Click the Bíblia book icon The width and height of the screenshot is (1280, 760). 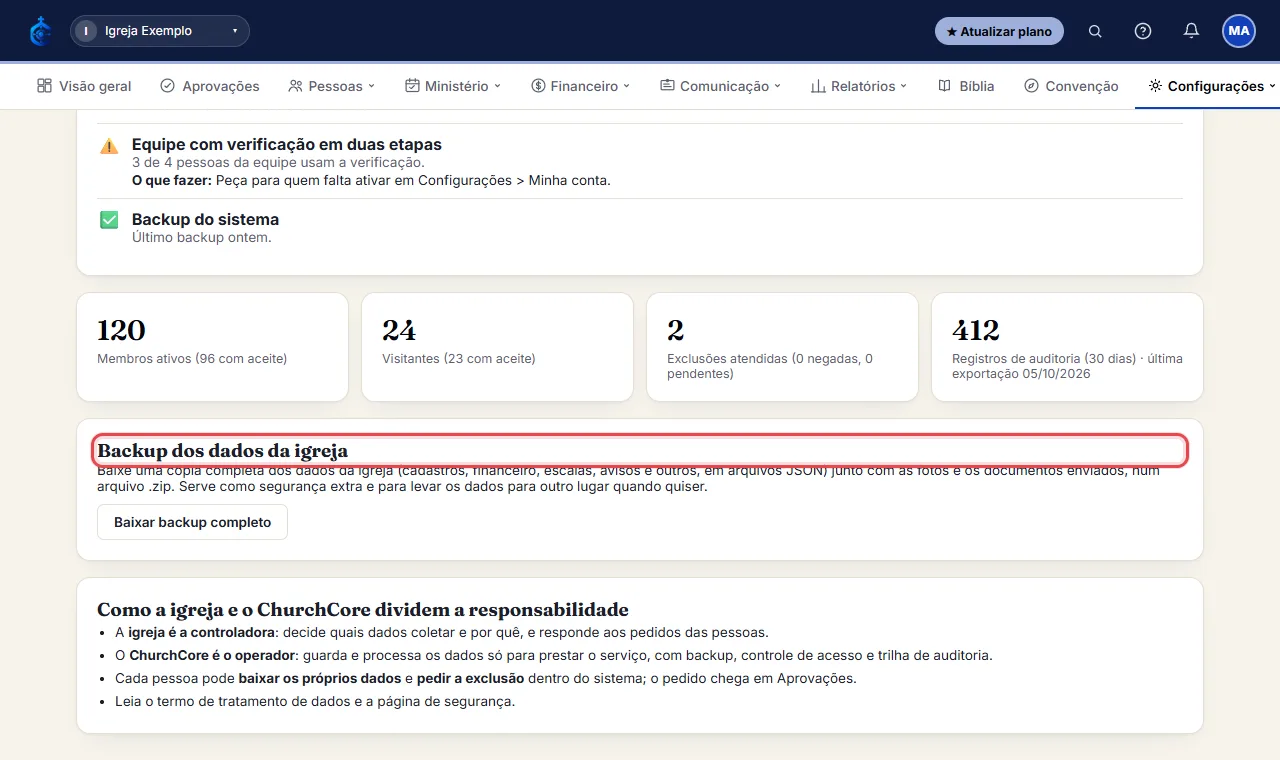944,86
